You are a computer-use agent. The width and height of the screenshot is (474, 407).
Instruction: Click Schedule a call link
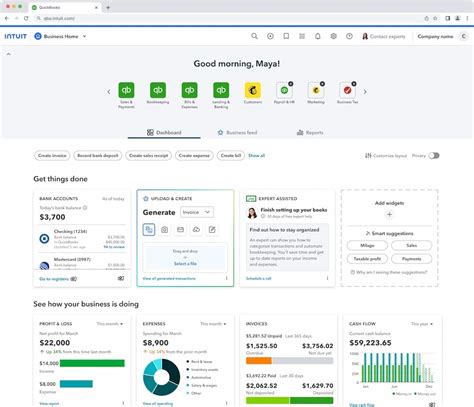coord(258,278)
